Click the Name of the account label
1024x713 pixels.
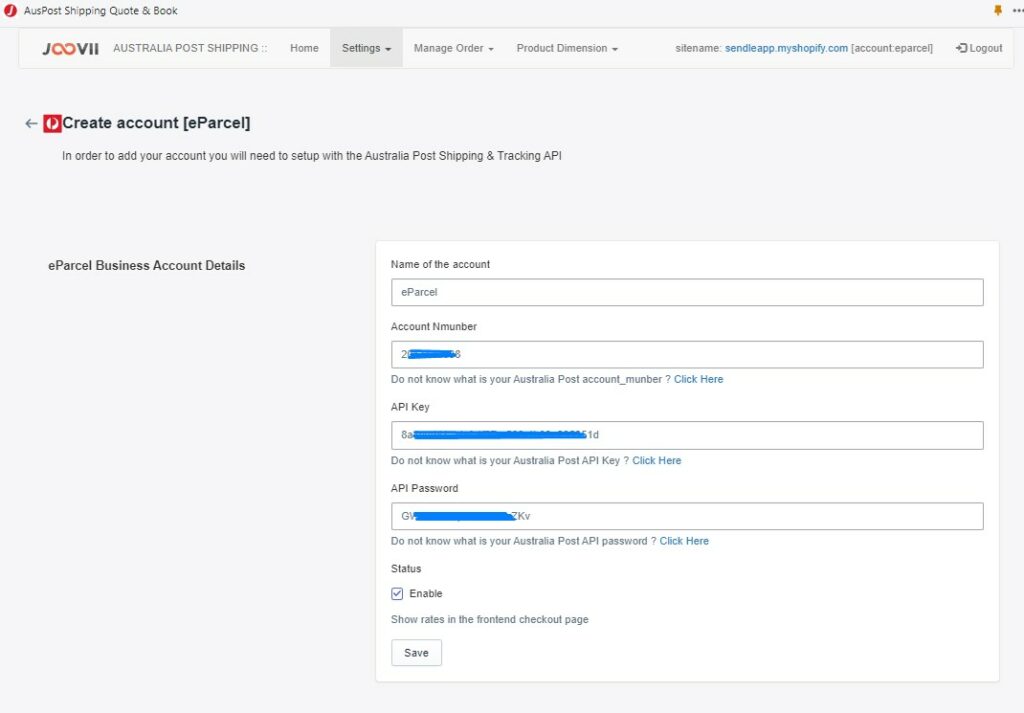440,264
